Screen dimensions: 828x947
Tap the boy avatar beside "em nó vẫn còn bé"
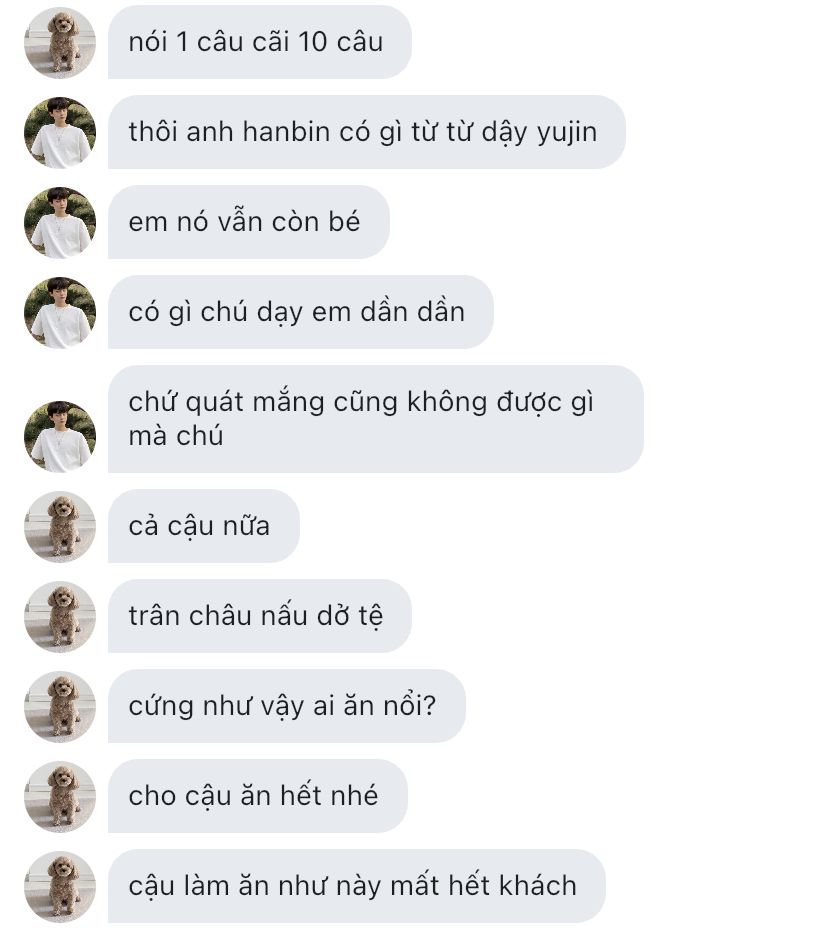pos(60,222)
